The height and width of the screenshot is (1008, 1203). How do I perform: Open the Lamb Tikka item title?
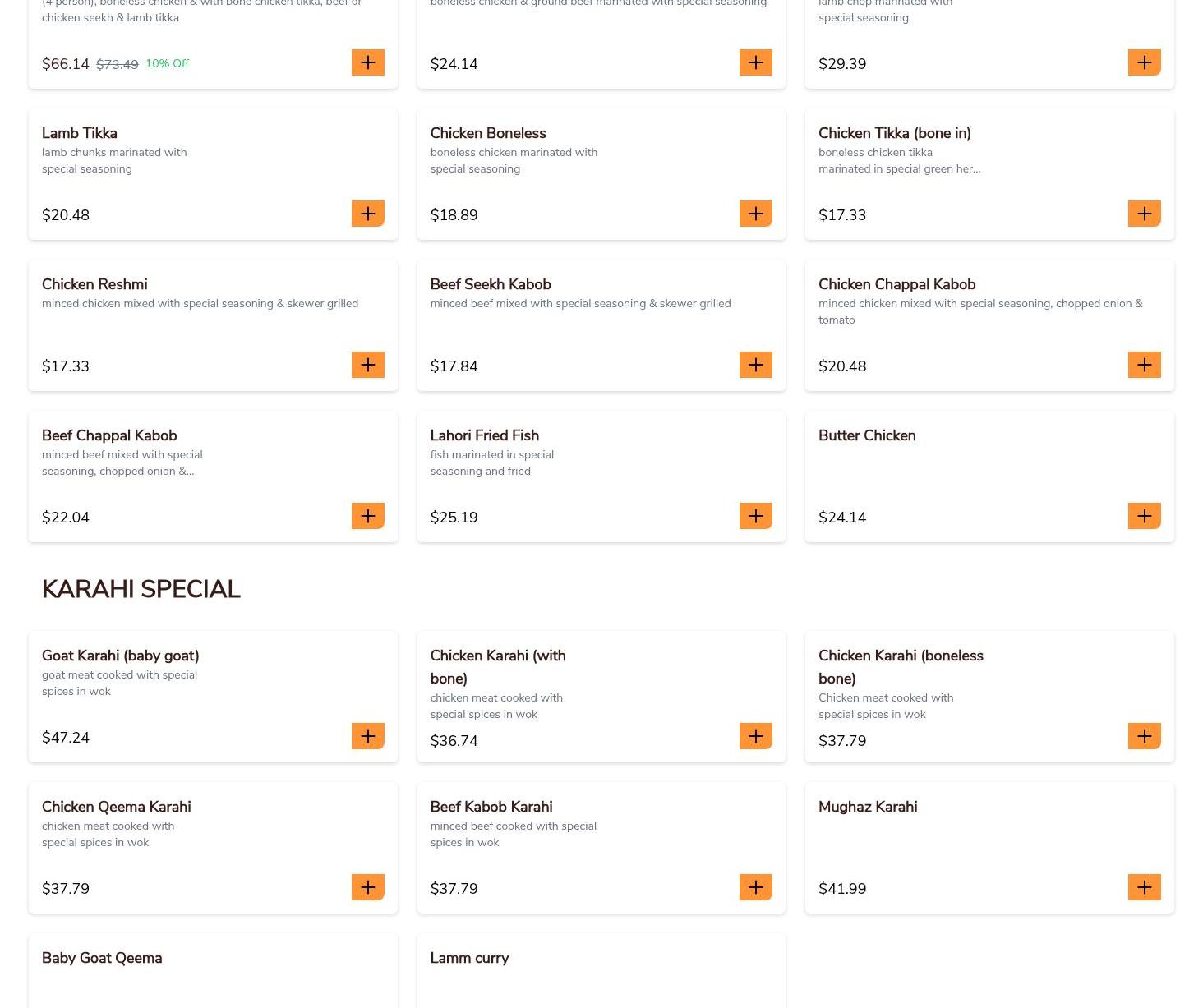[x=80, y=133]
